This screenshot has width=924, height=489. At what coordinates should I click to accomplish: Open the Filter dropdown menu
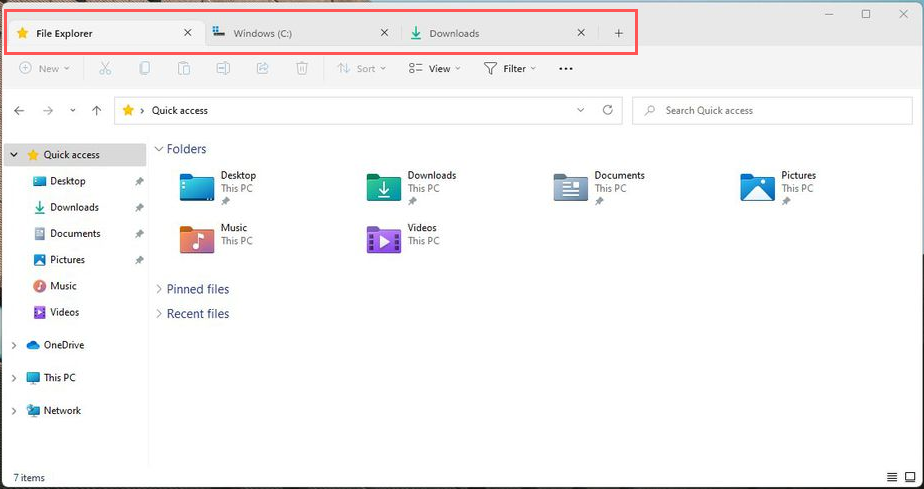(x=510, y=68)
